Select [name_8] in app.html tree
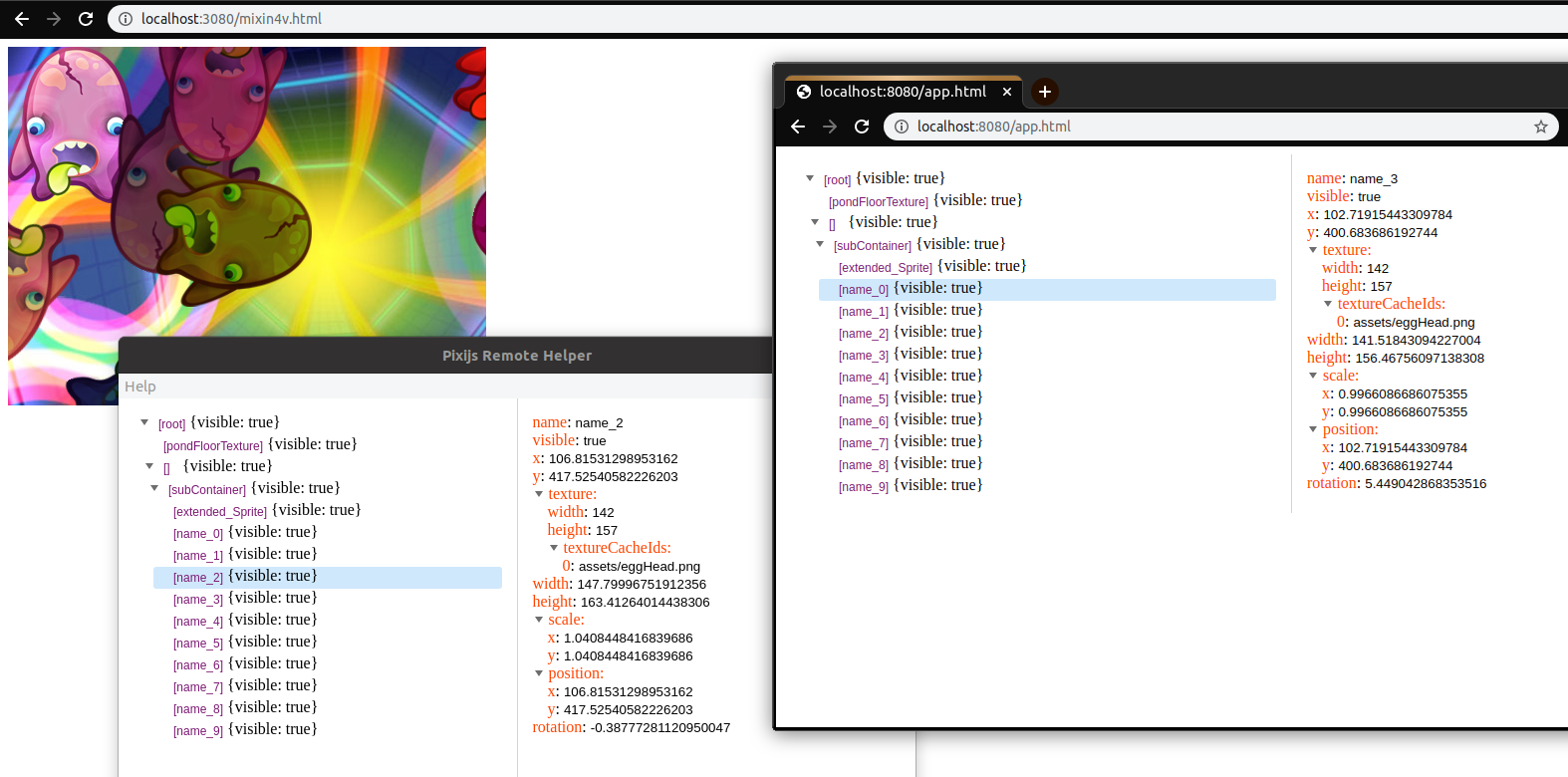The height and width of the screenshot is (777, 1568). (864, 464)
